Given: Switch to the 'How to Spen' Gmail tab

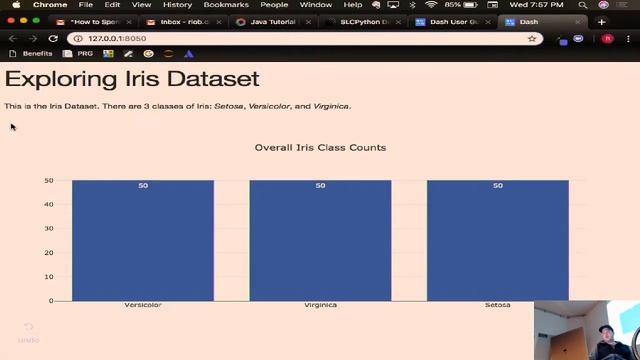Looking at the screenshot, I should pos(94,22).
